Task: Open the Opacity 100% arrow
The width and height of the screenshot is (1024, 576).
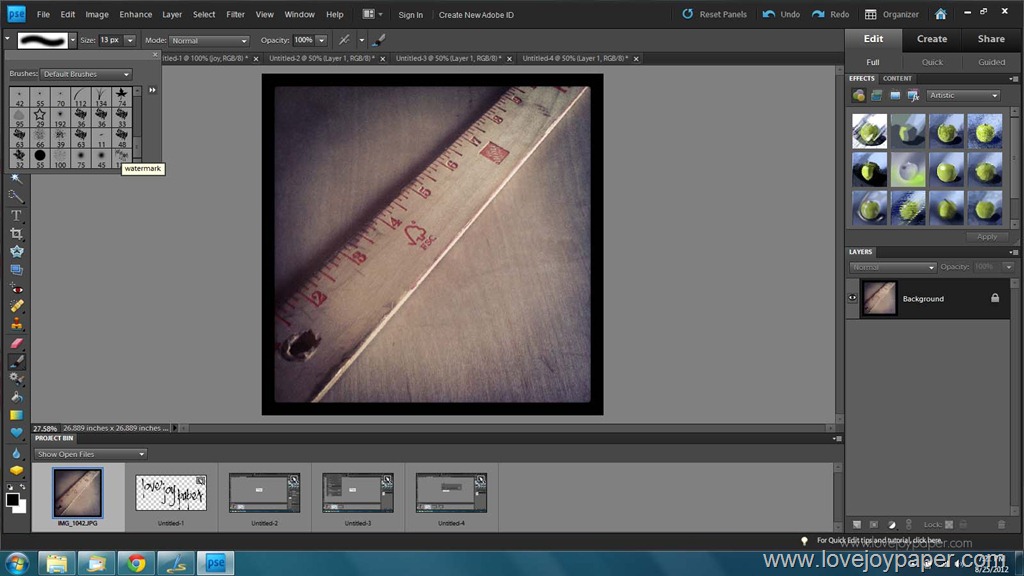Action: pos(321,40)
